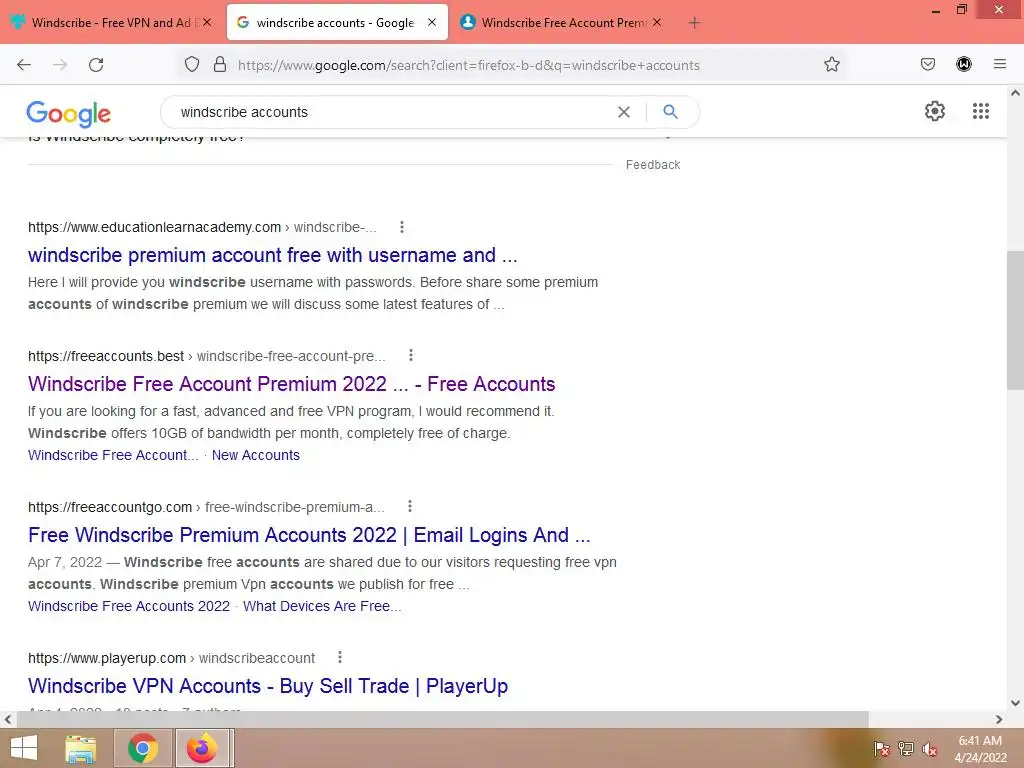1024x768 pixels.
Task: View site security padlock info
Action: [220, 65]
